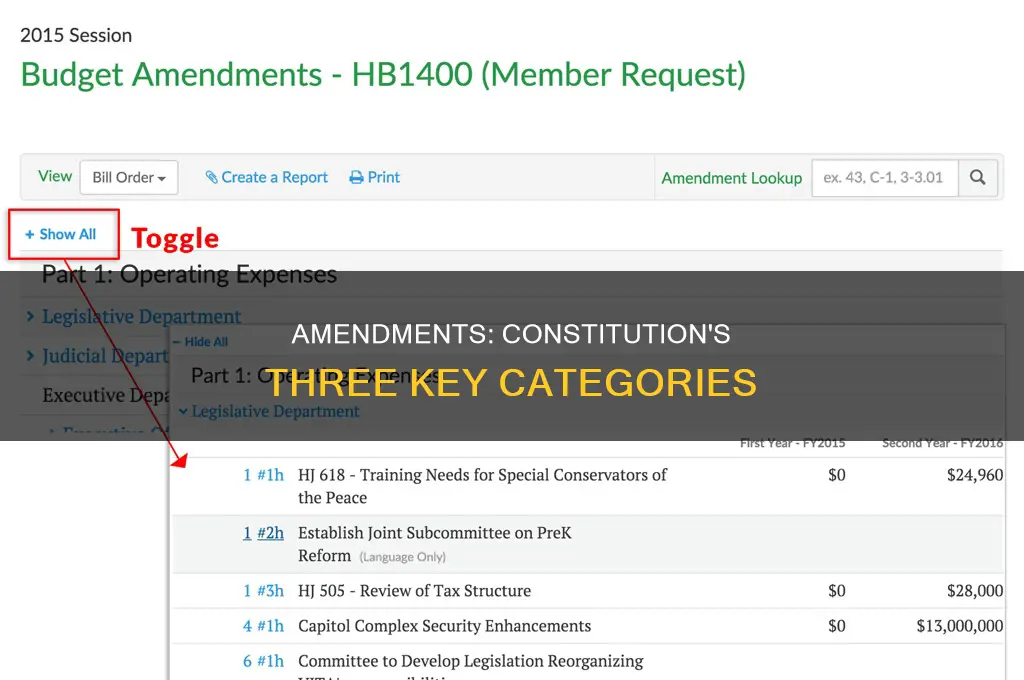Viewport: 1024px width, 680px height.
Task: Toggle Show All to expand every amendment
Action: click(x=62, y=234)
